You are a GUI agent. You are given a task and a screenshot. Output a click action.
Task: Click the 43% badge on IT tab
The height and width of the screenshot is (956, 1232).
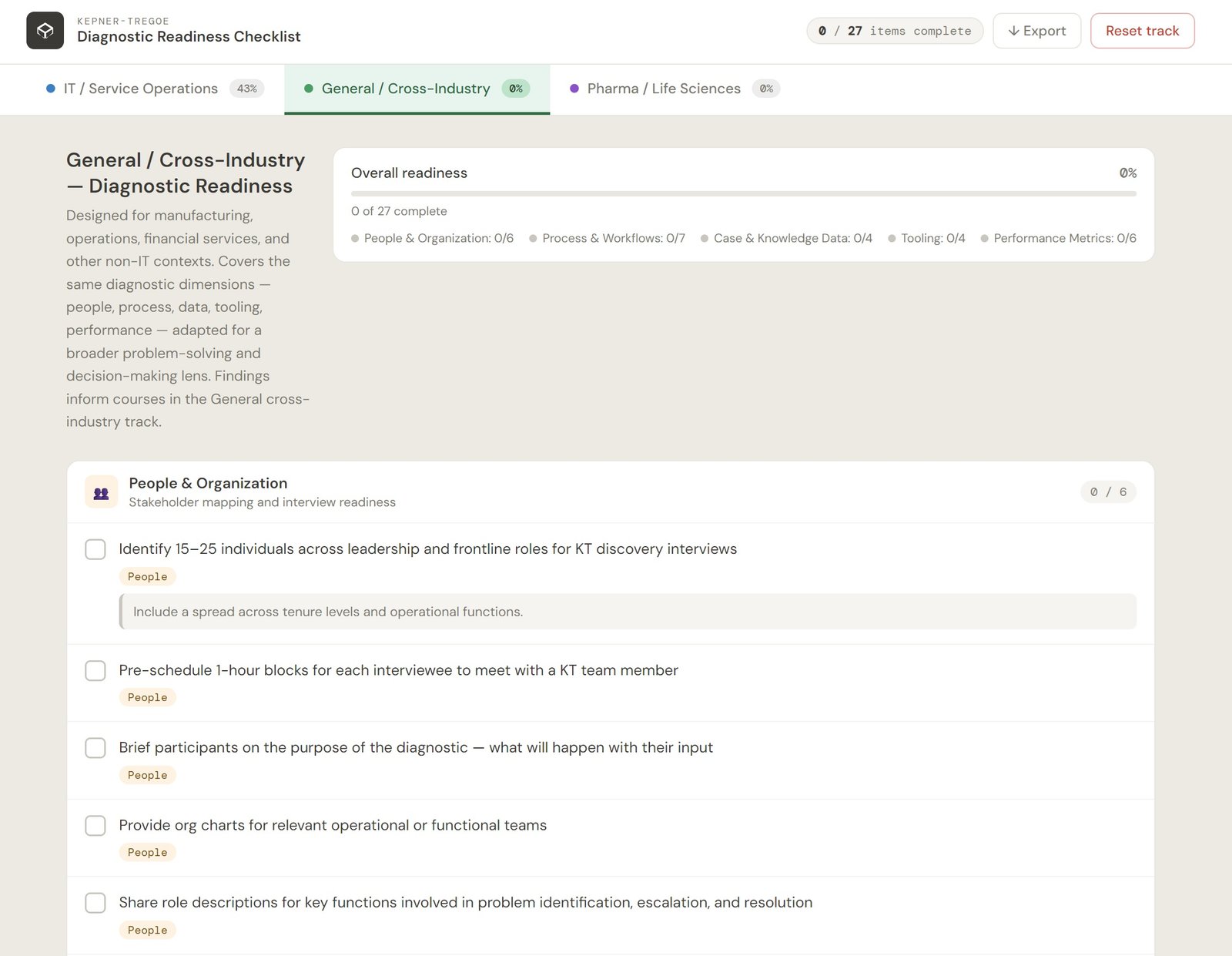point(247,89)
